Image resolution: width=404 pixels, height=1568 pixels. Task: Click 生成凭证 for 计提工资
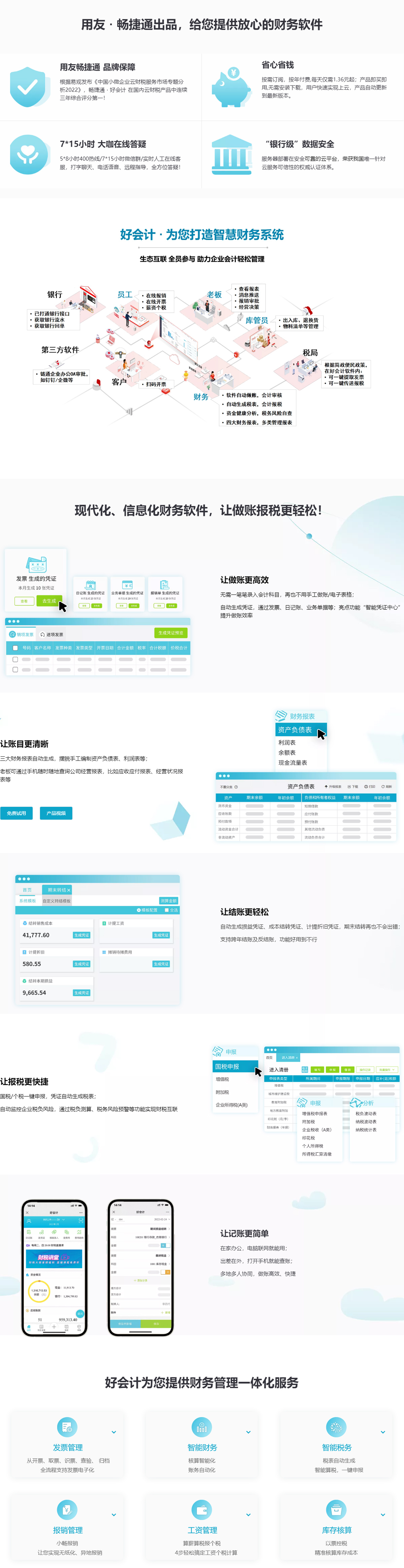[x=161, y=935]
